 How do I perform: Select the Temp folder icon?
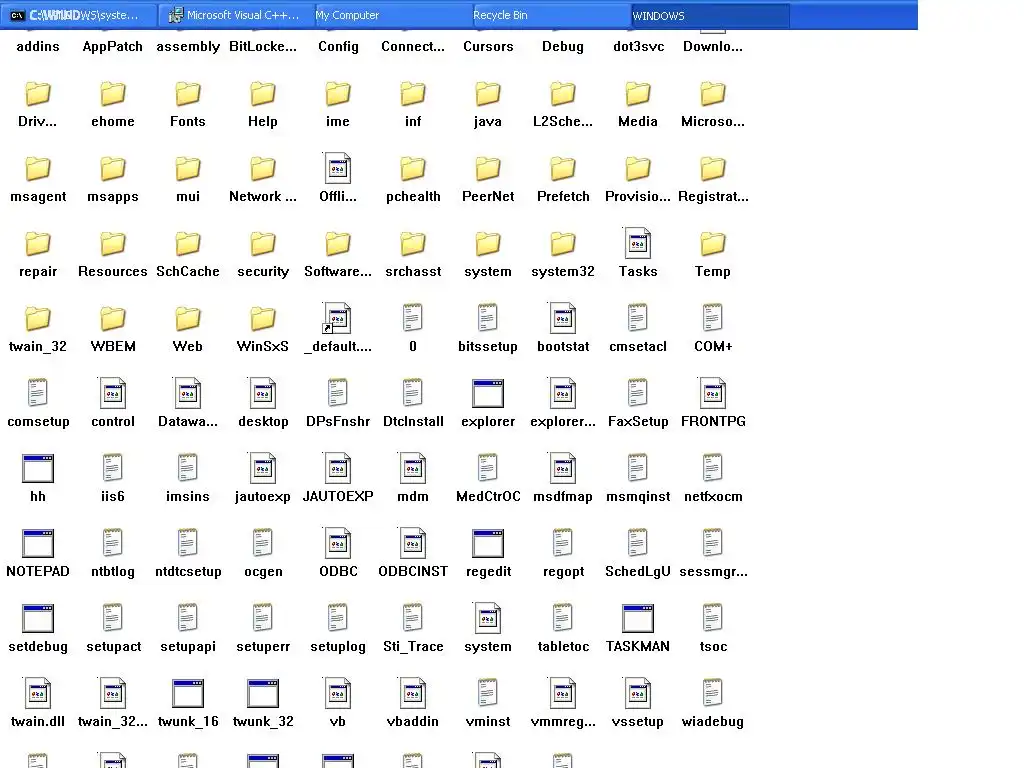point(712,244)
